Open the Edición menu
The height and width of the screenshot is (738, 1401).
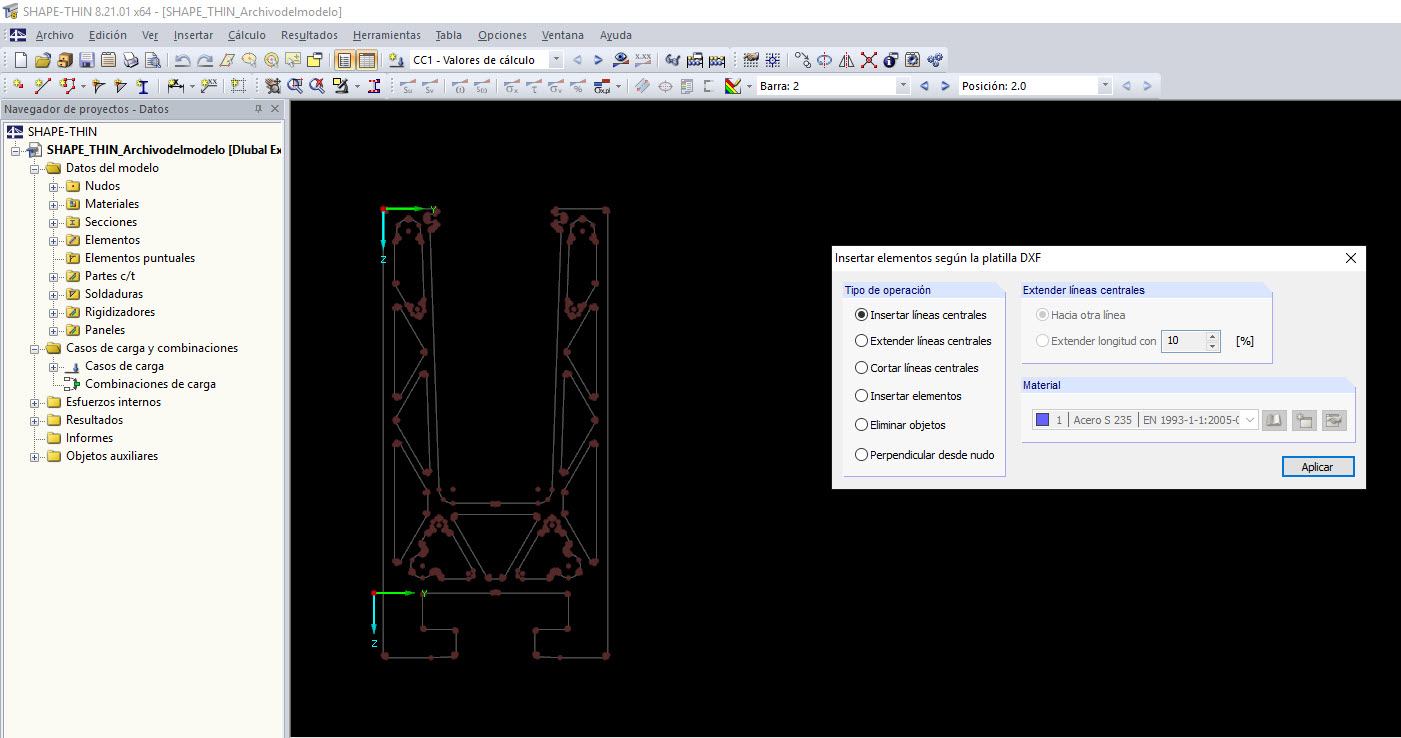pyautogui.click(x=108, y=35)
